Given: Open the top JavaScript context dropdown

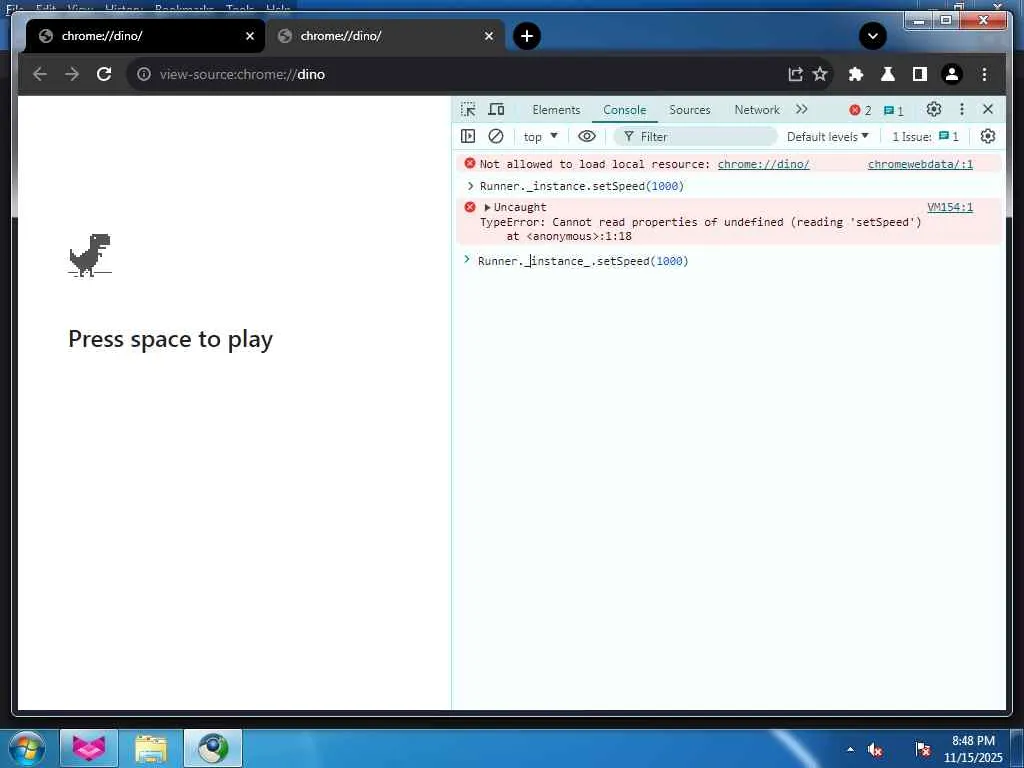Looking at the screenshot, I should coord(541,136).
